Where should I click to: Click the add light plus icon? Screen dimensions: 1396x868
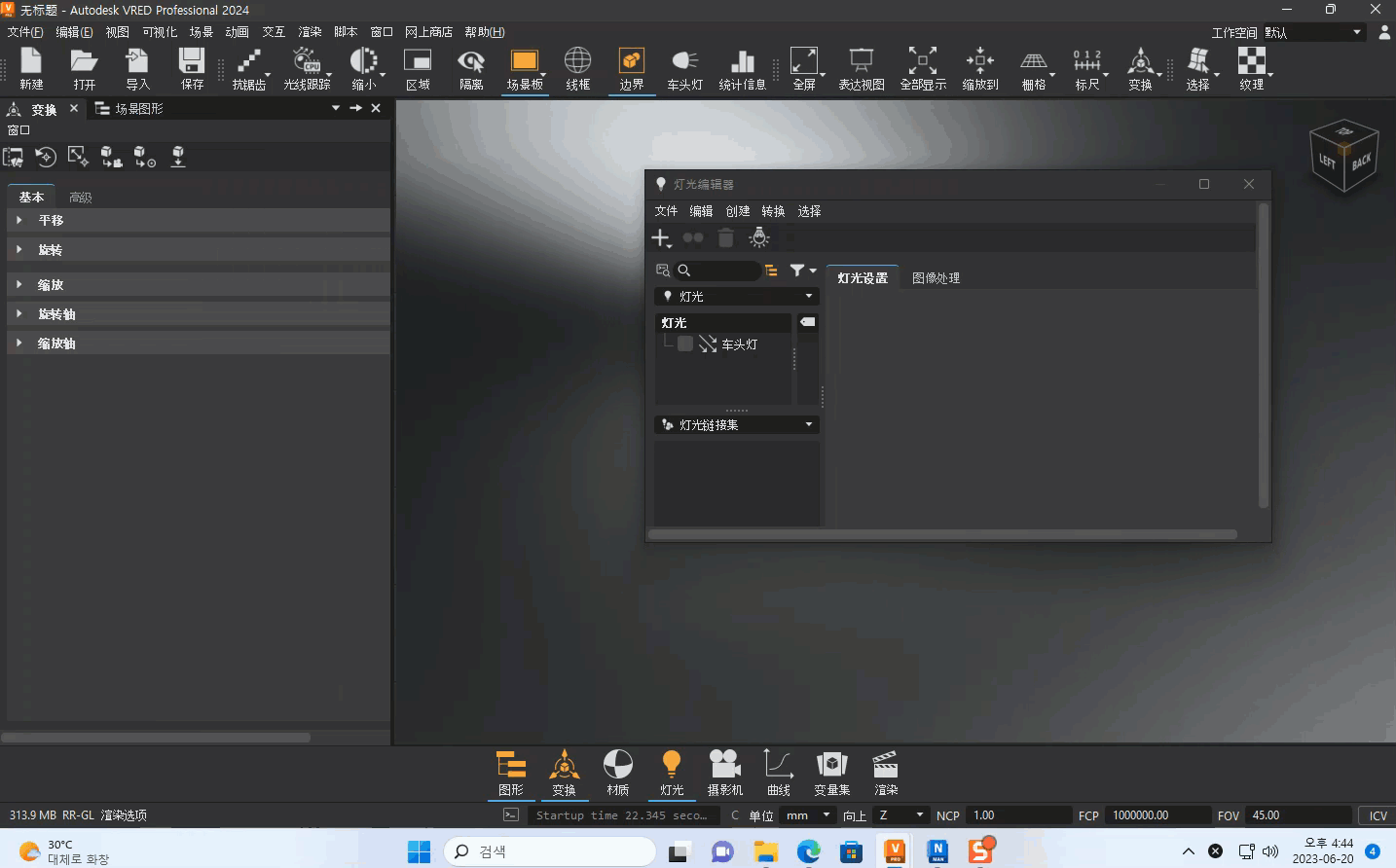[661, 237]
